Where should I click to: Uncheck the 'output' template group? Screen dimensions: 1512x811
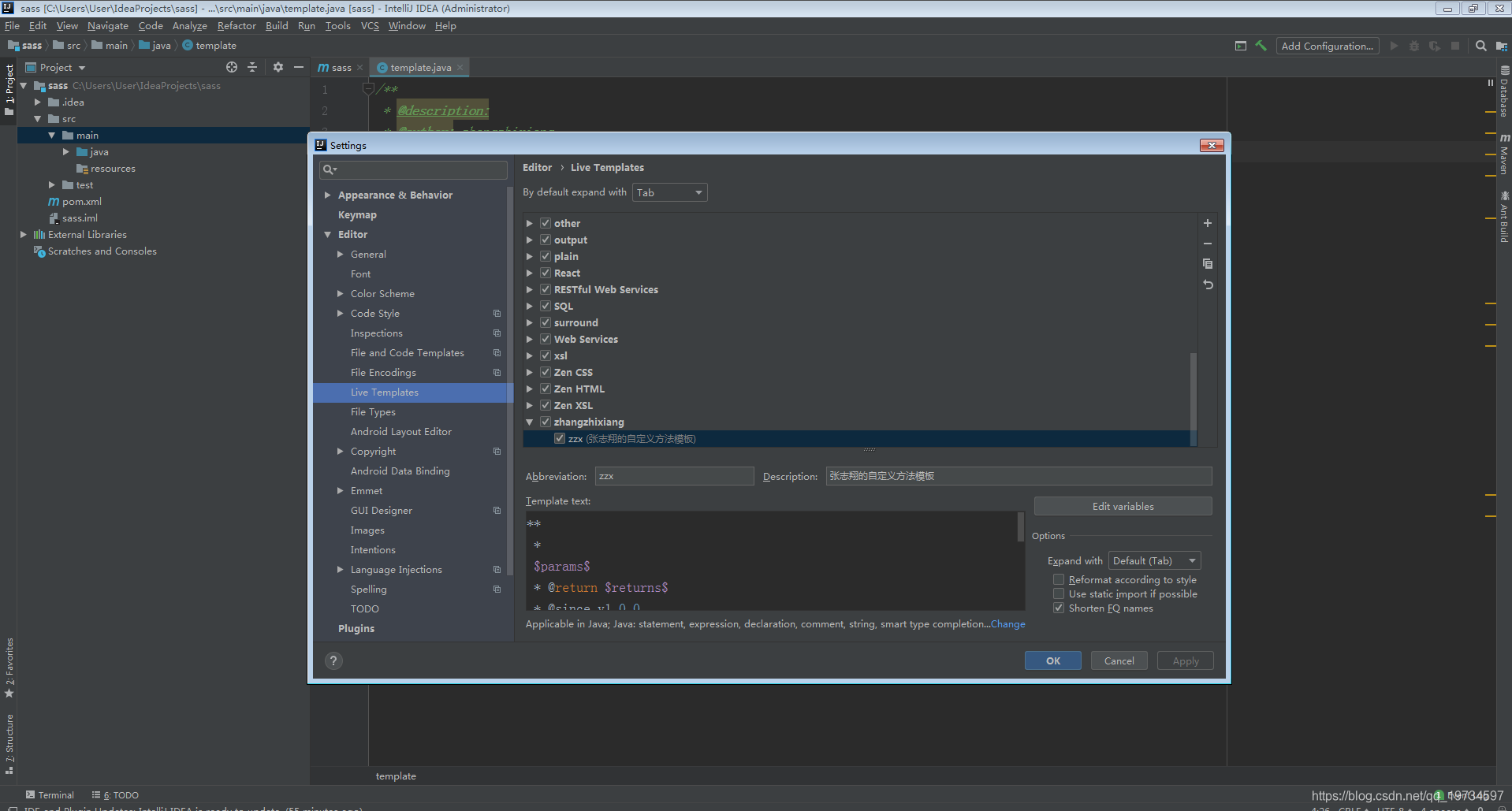tap(546, 240)
